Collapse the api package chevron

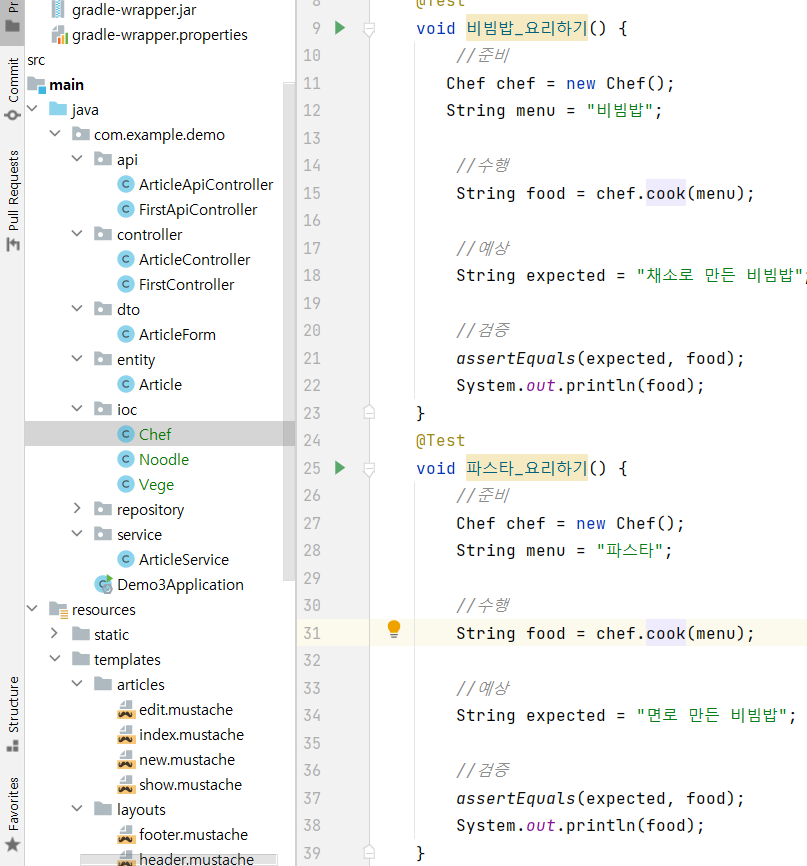pyautogui.click(x=77, y=159)
